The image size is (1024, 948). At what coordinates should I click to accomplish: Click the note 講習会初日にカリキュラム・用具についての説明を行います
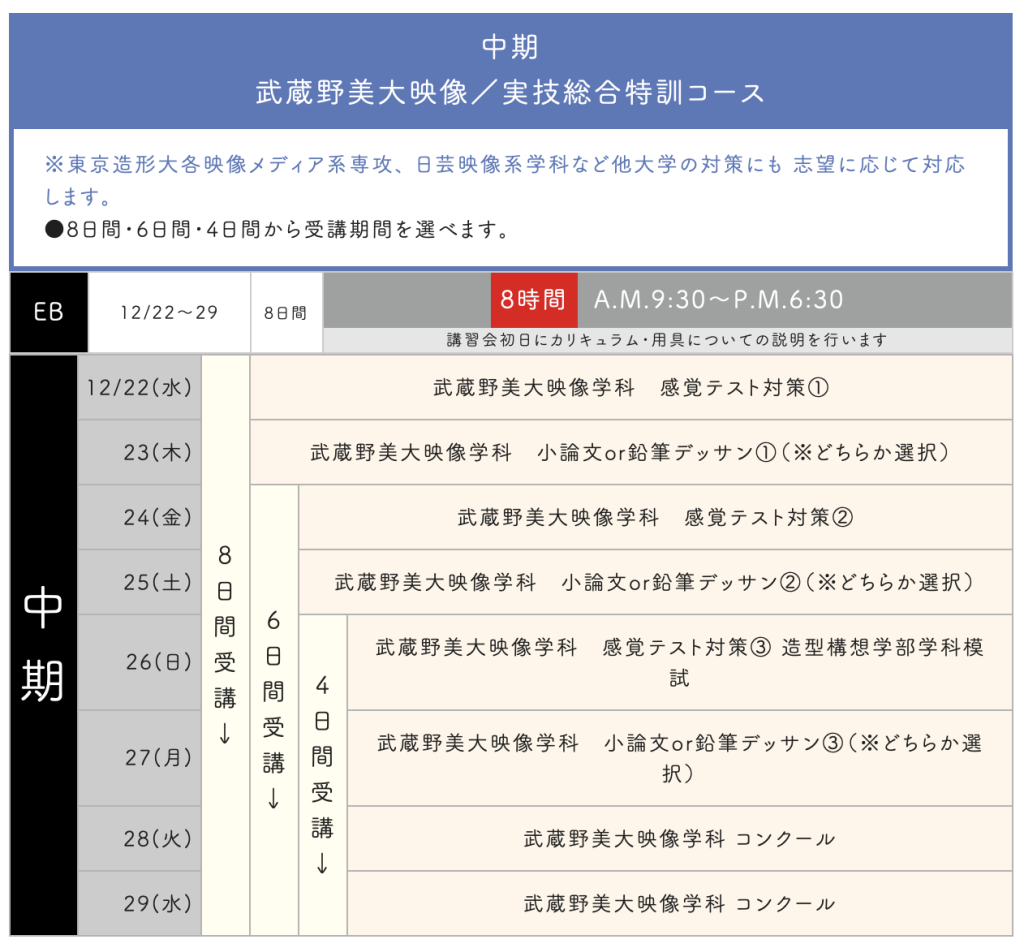[x=667, y=340]
